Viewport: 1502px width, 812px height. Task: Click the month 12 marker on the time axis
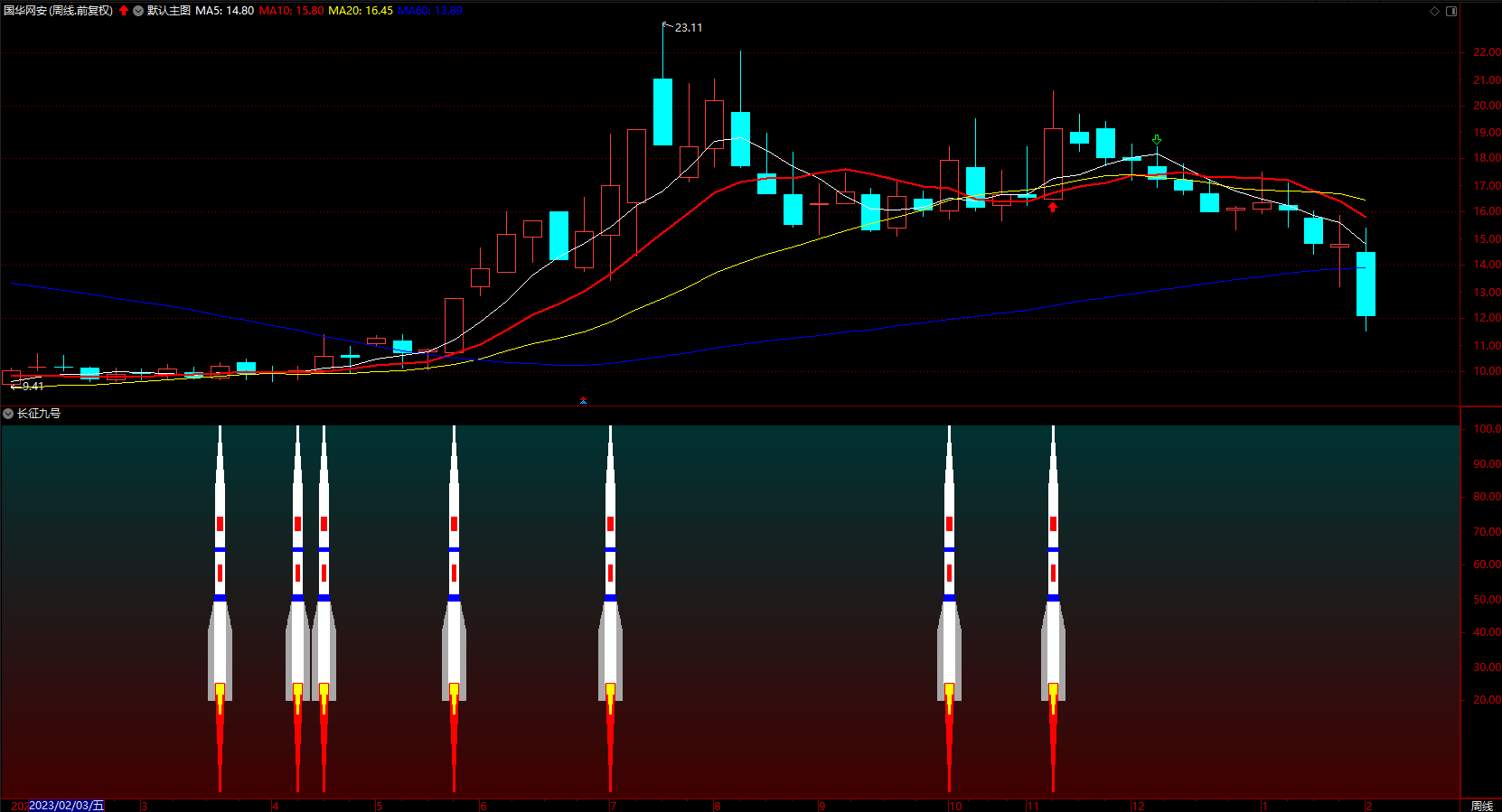tap(1139, 806)
